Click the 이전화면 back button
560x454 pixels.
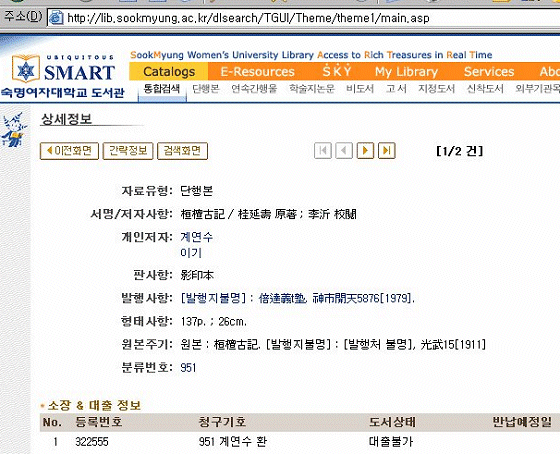[x=69, y=151]
